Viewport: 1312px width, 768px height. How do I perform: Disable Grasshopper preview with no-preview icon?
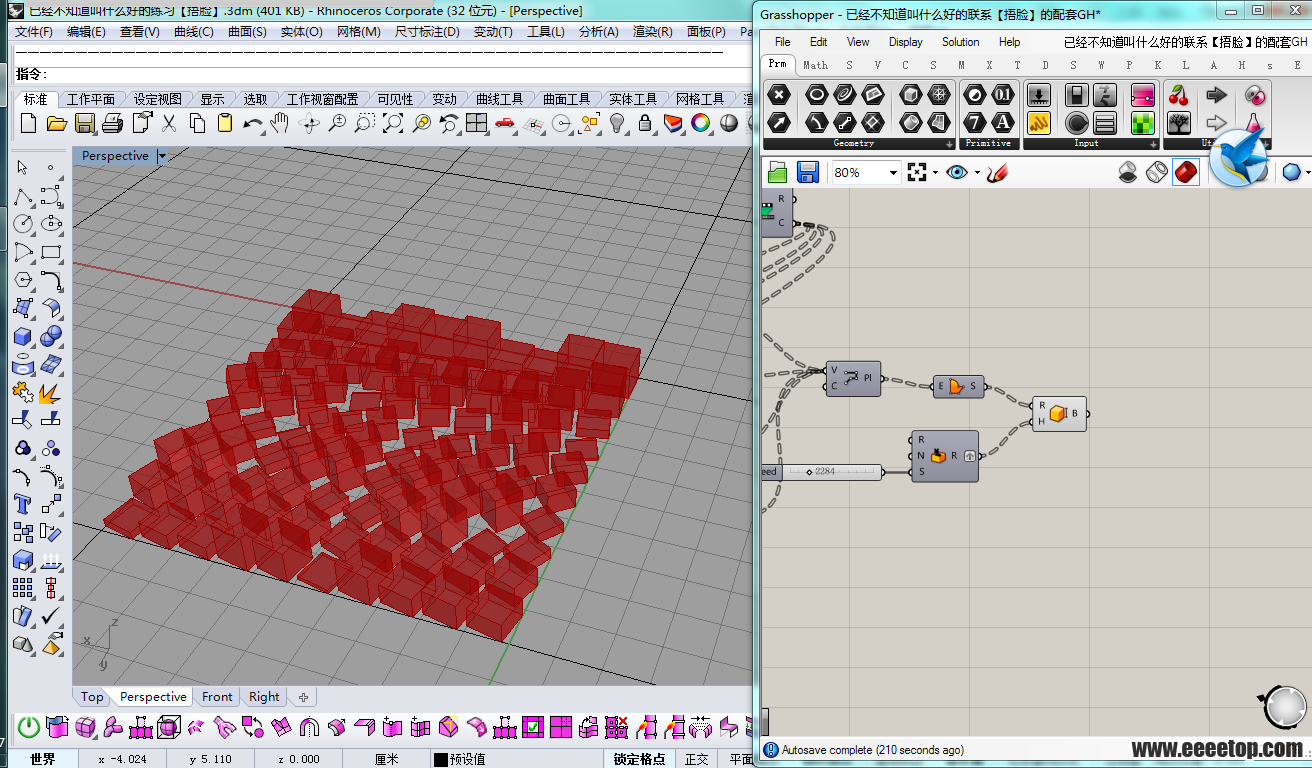point(1129,173)
